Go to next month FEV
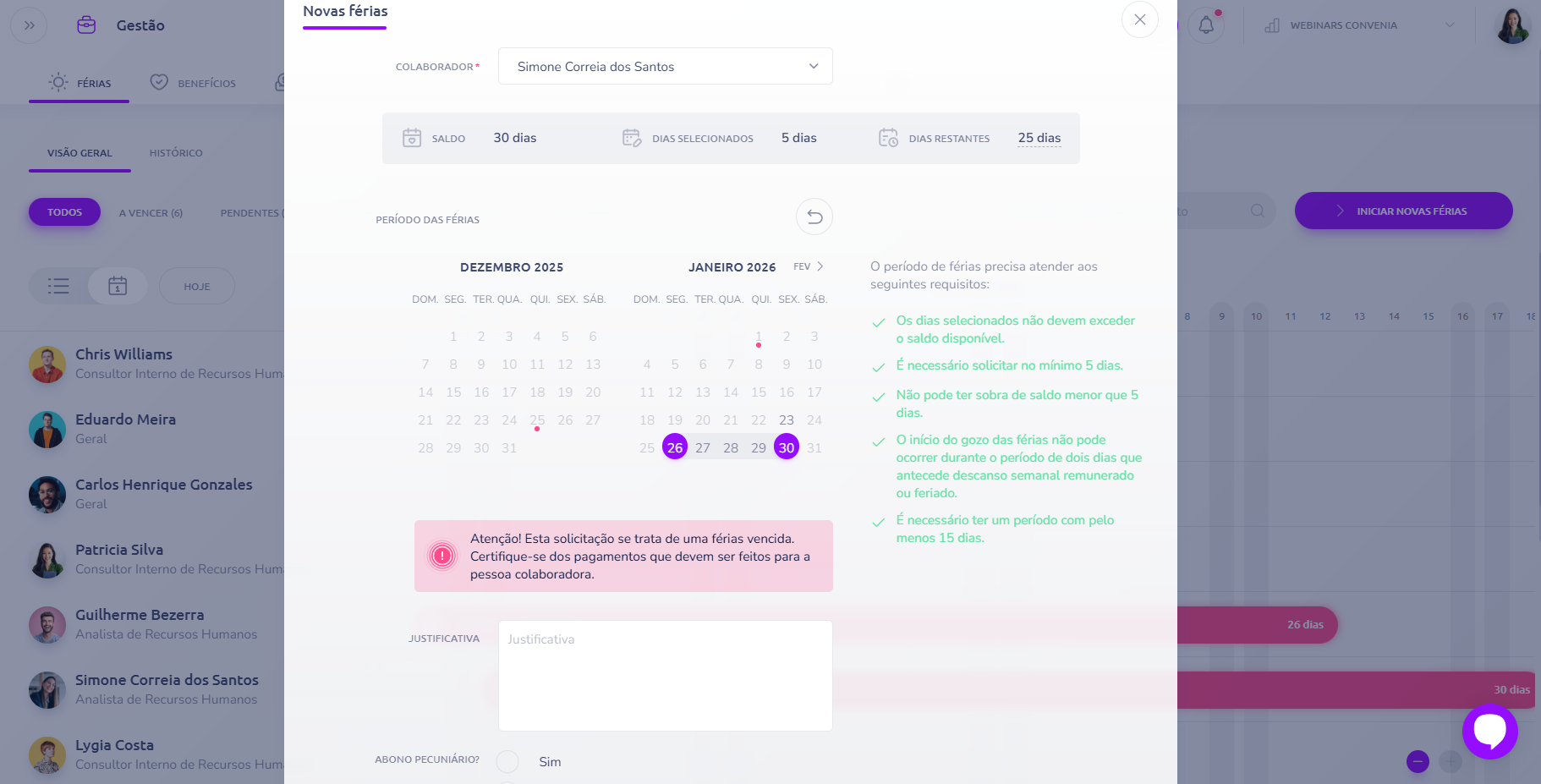Screen dimensions: 1541x784 (809, 266)
